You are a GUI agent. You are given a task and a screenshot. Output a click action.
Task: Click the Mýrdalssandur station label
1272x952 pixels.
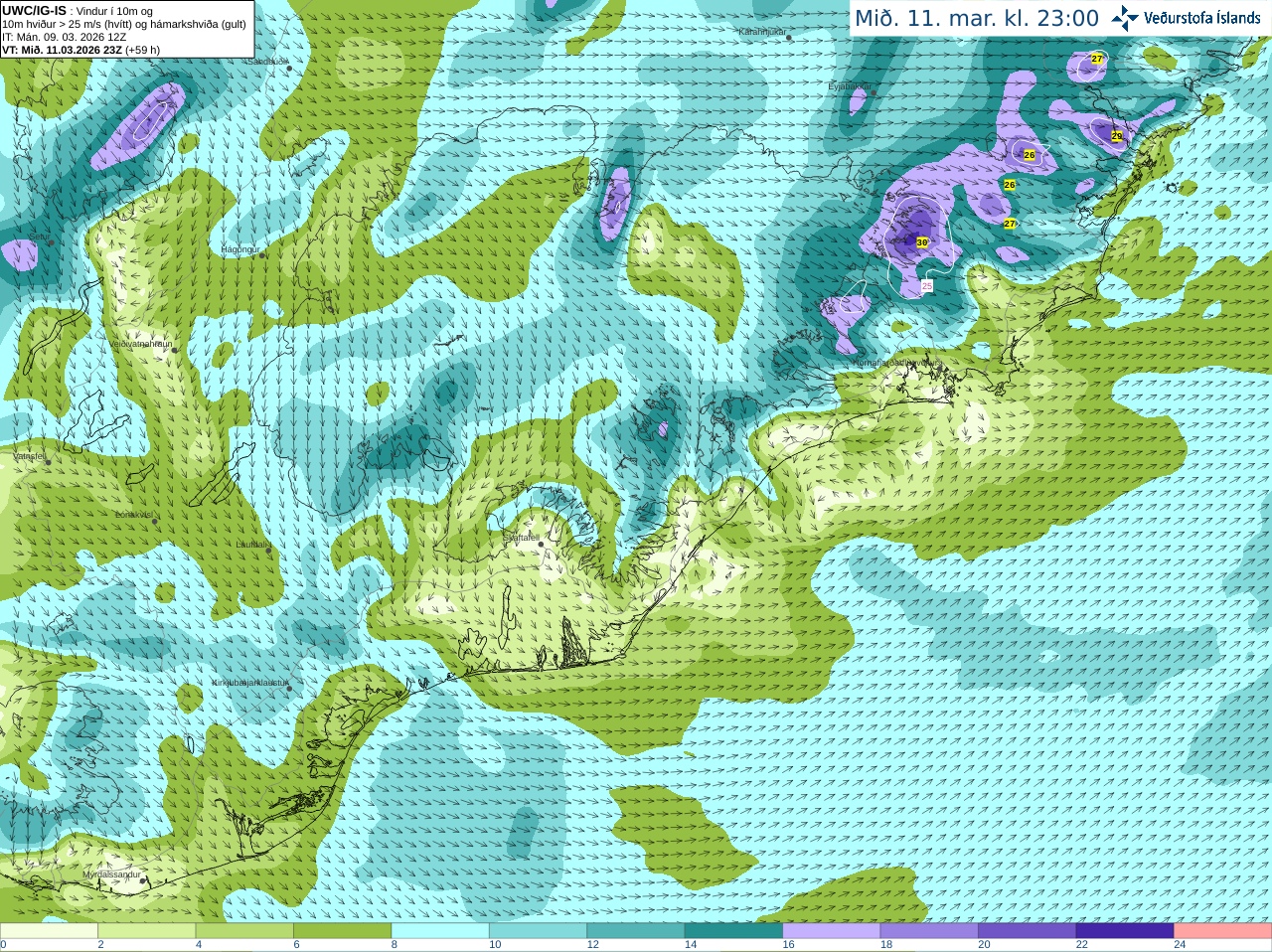112,875
